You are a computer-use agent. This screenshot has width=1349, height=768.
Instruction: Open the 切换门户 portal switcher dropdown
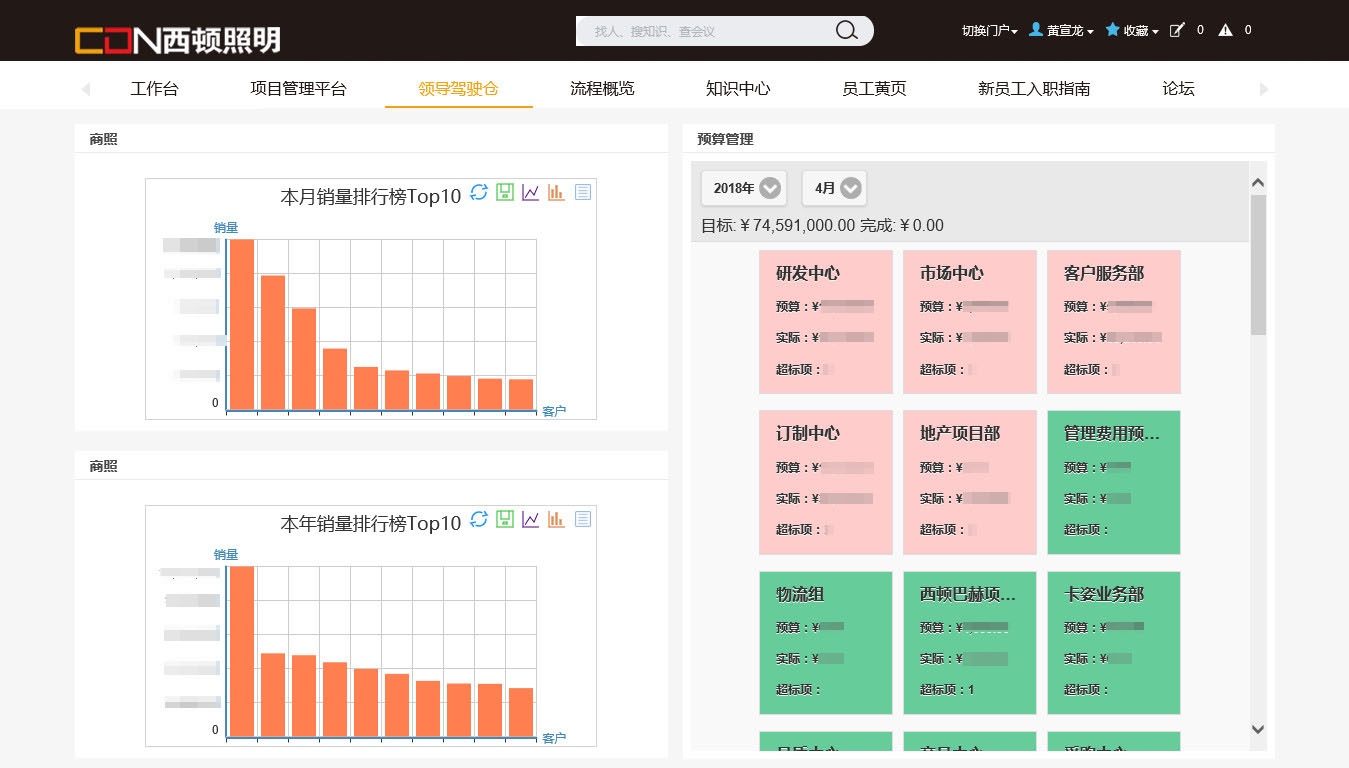point(989,31)
